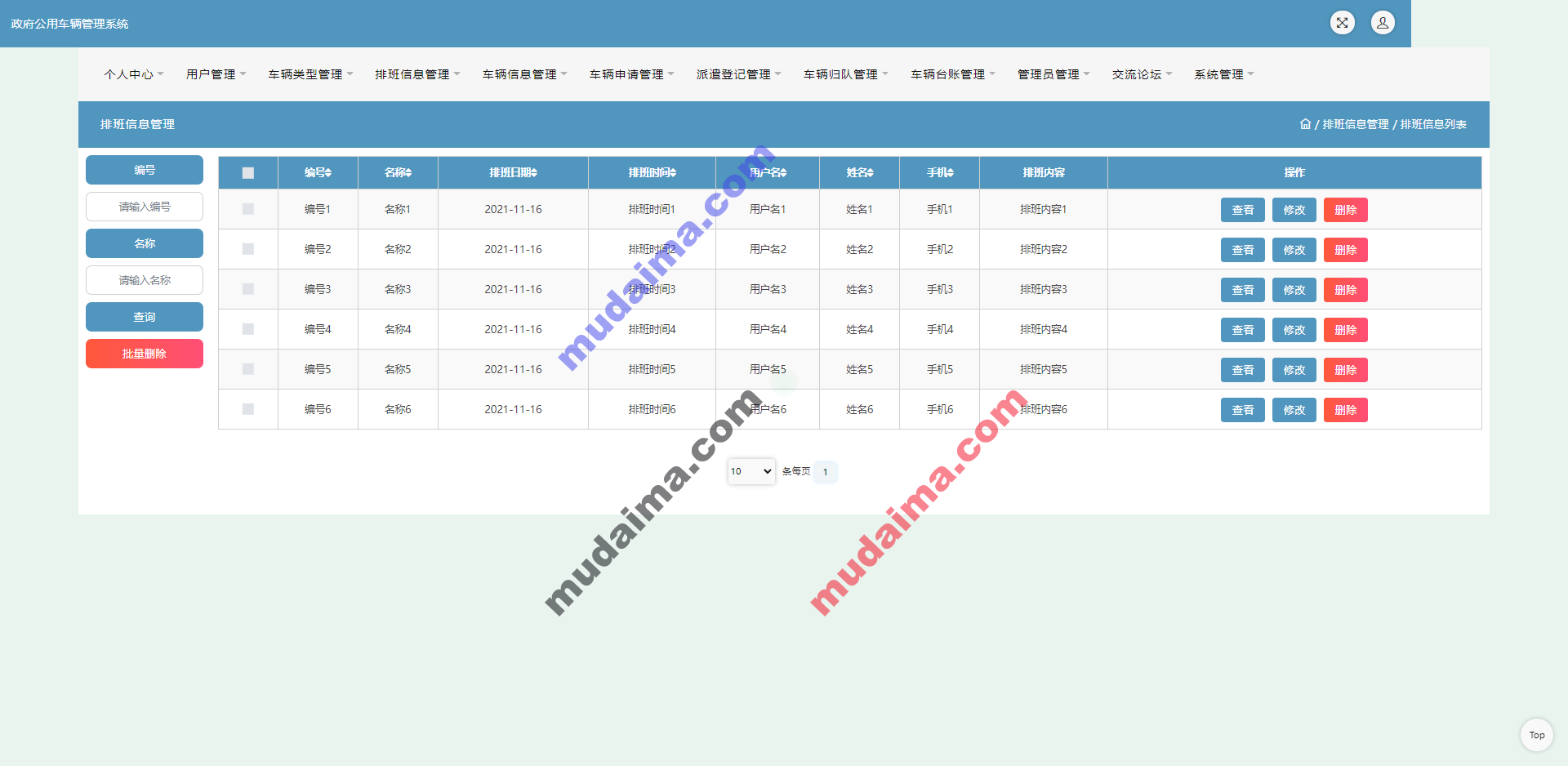Sort table by 名称 column header
This screenshot has width=1568, height=766.
(x=398, y=172)
